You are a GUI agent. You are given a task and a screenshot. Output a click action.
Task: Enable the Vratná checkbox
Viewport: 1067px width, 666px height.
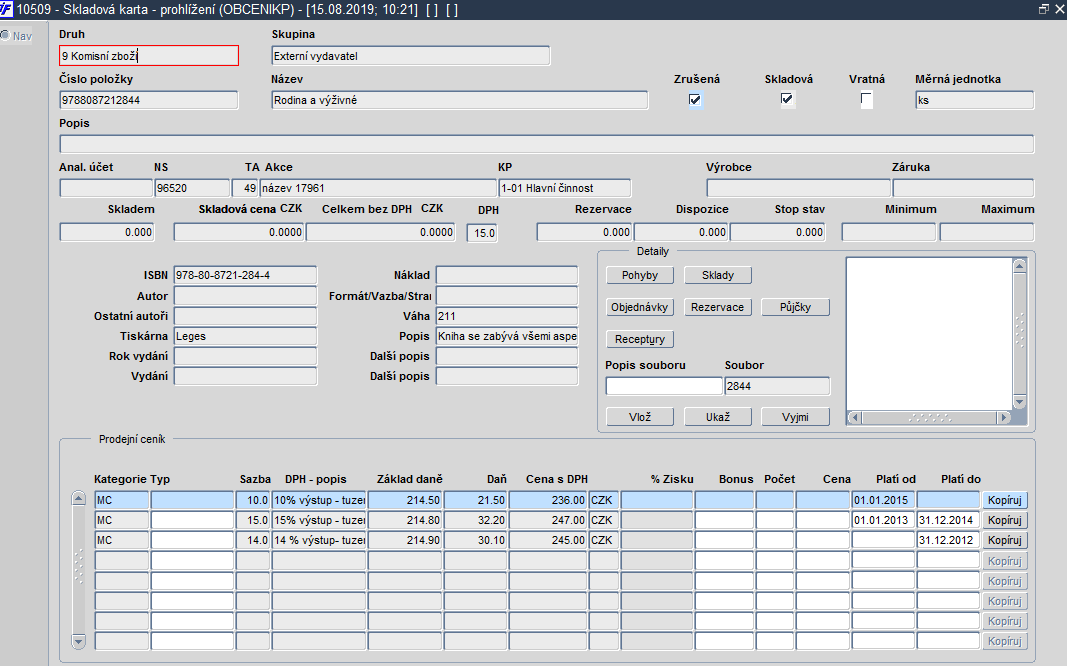tap(866, 99)
